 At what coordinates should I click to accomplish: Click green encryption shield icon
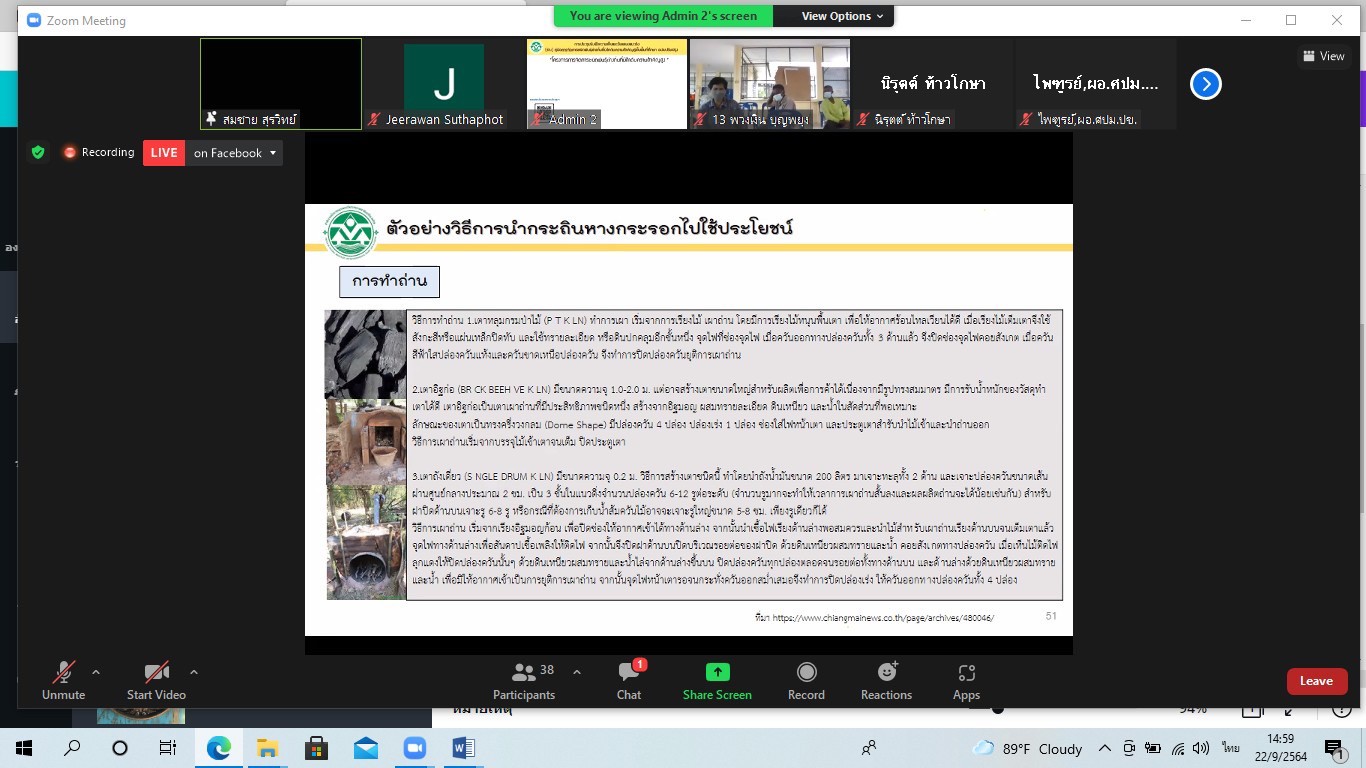click(38, 153)
